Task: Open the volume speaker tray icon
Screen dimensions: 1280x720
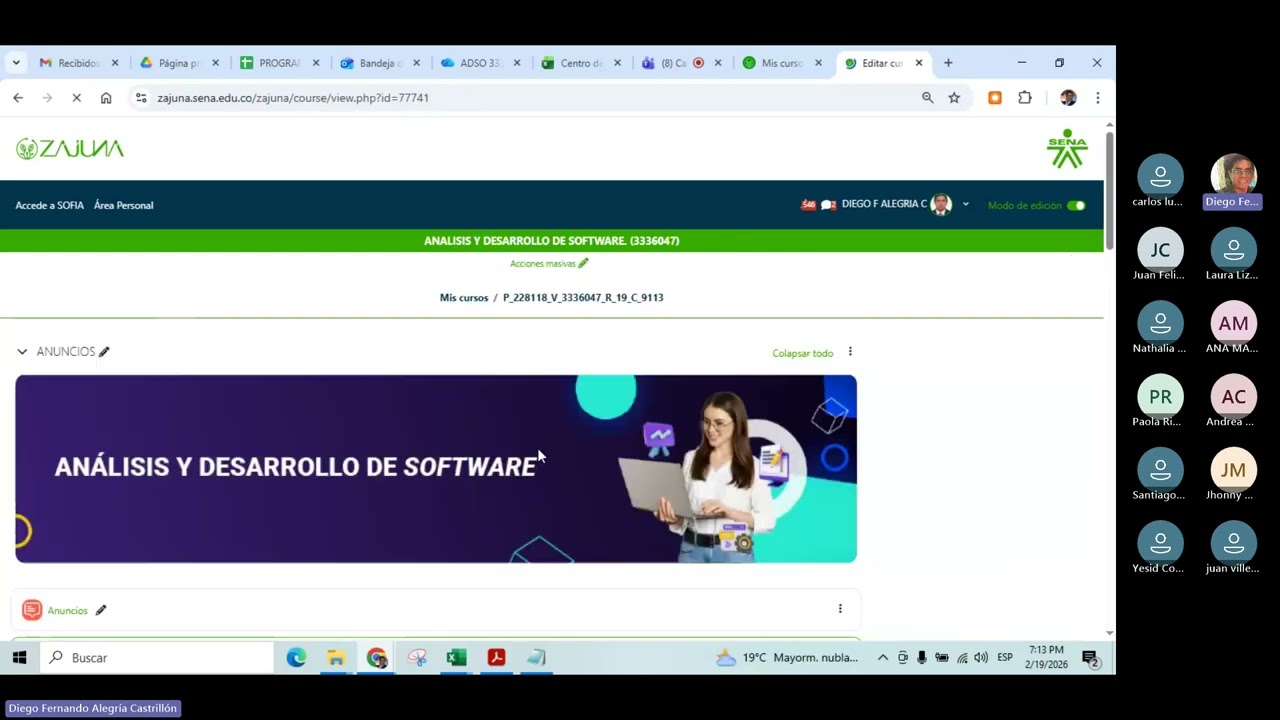Action: point(981,657)
